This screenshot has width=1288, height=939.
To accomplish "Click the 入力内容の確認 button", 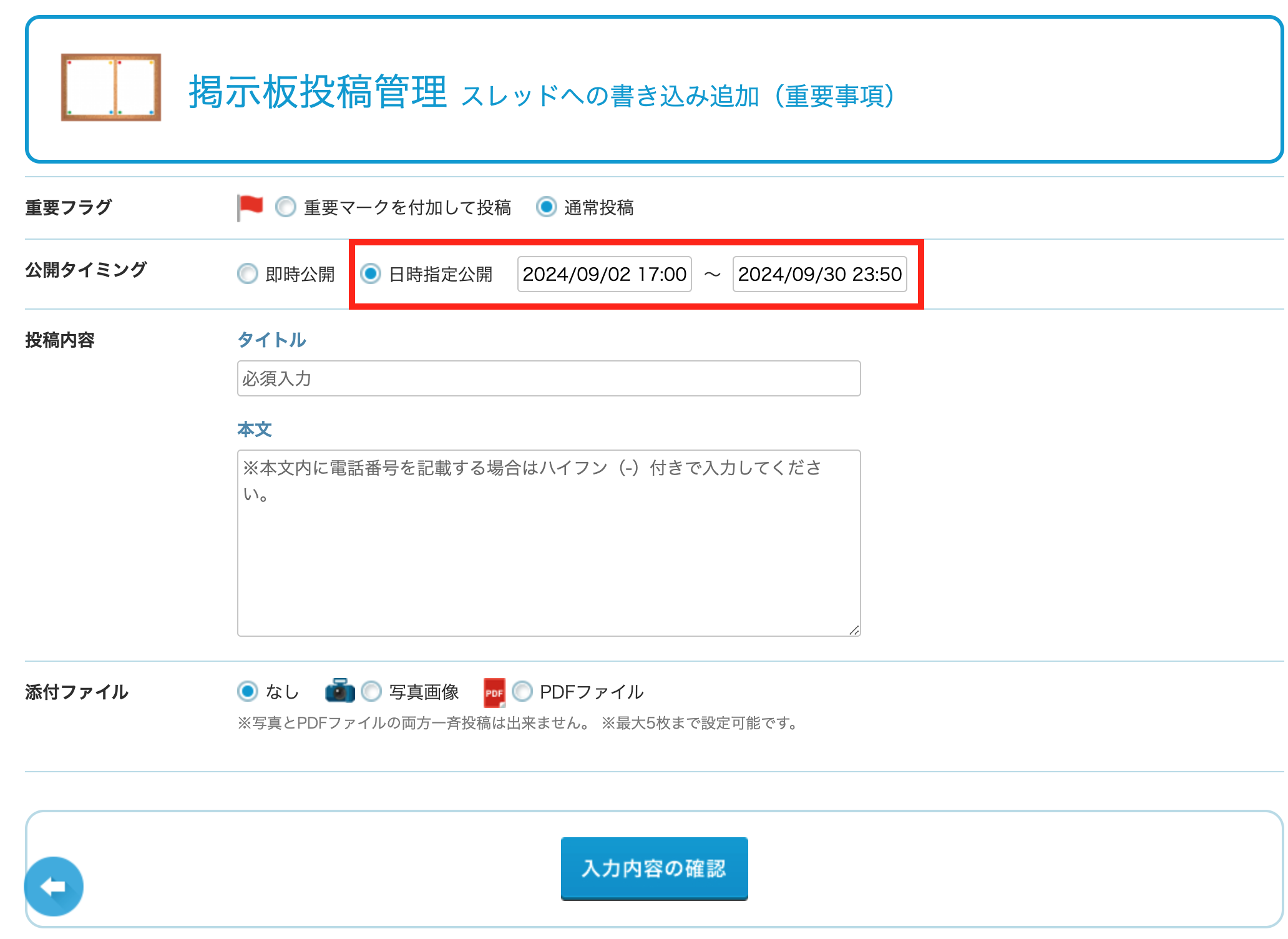I will [x=654, y=868].
